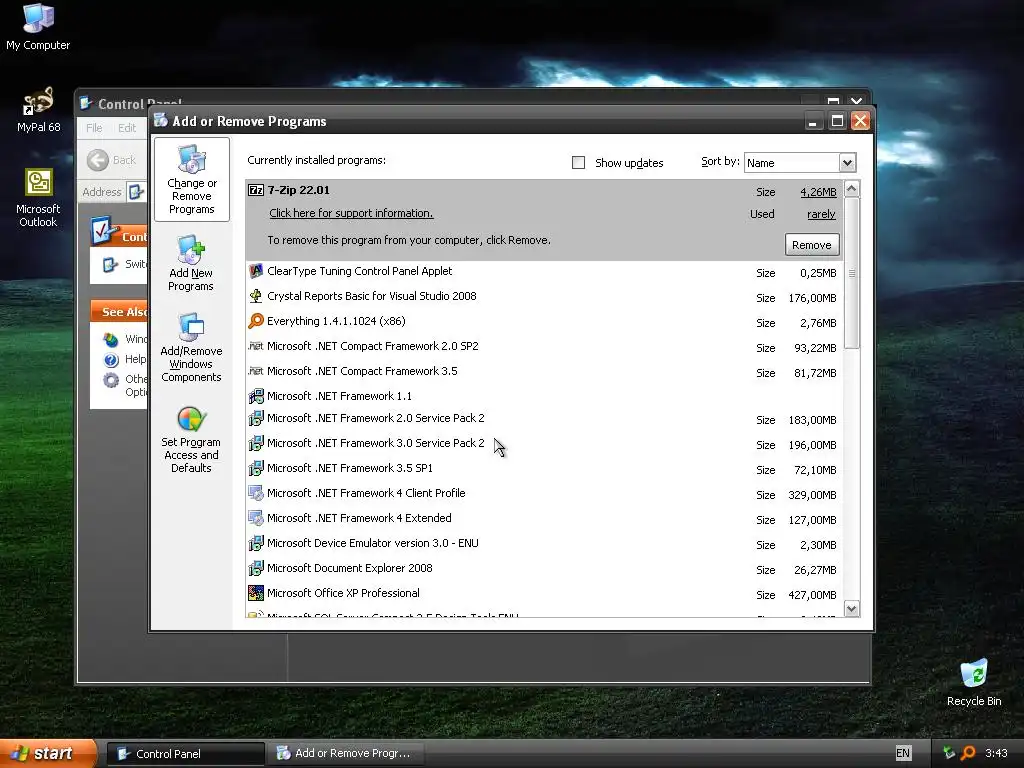1024x768 pixels.
Task: Select Change or Remove Programs sidebar icon
Action: click(191, 180)
